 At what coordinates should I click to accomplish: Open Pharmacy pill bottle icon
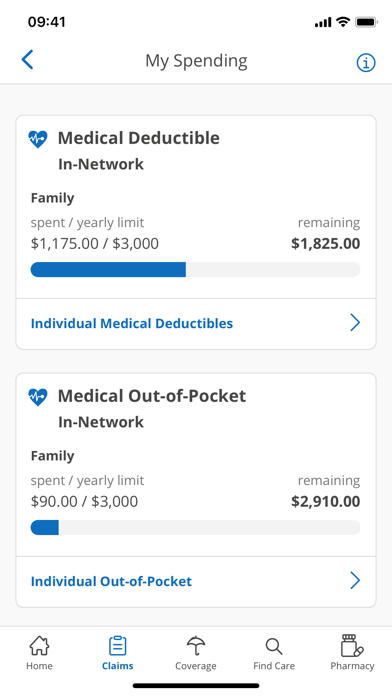click(352, 645)
